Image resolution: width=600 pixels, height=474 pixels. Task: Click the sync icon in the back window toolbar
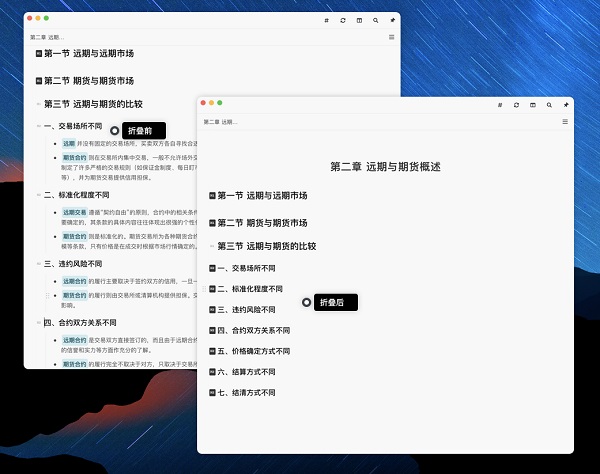point(343,20)
